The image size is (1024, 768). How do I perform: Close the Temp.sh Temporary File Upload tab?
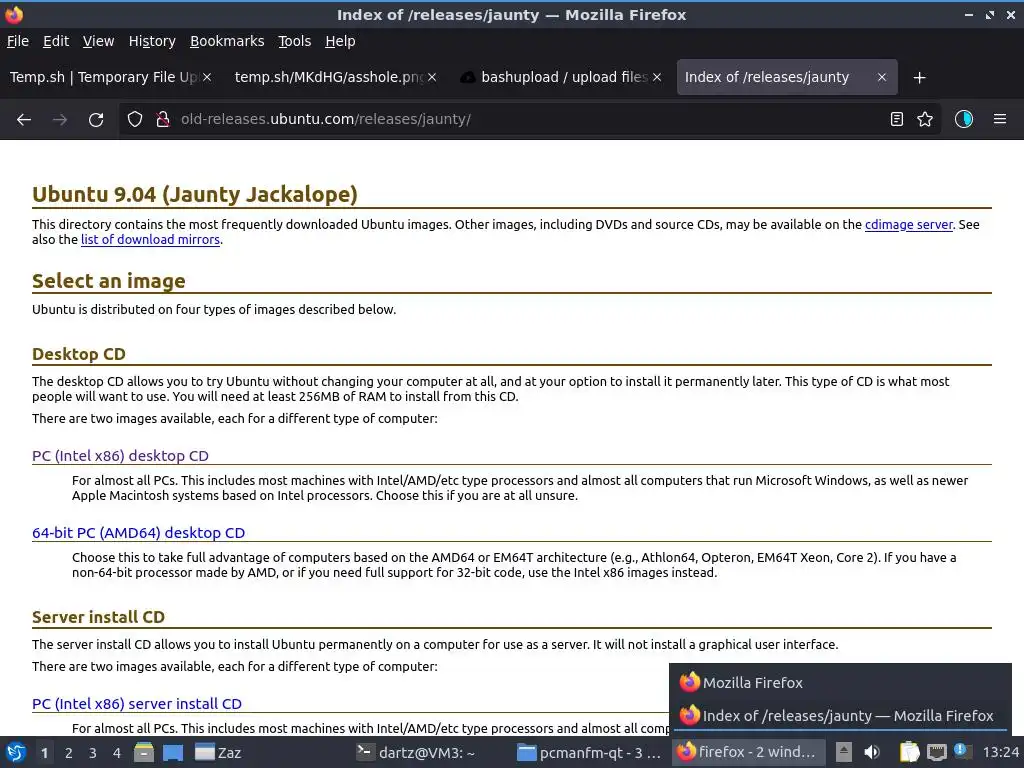coord(206,77)
